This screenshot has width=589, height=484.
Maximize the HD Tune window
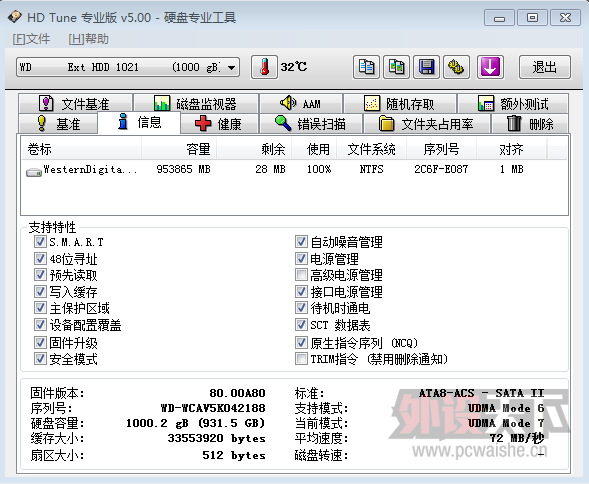point(532,18)
